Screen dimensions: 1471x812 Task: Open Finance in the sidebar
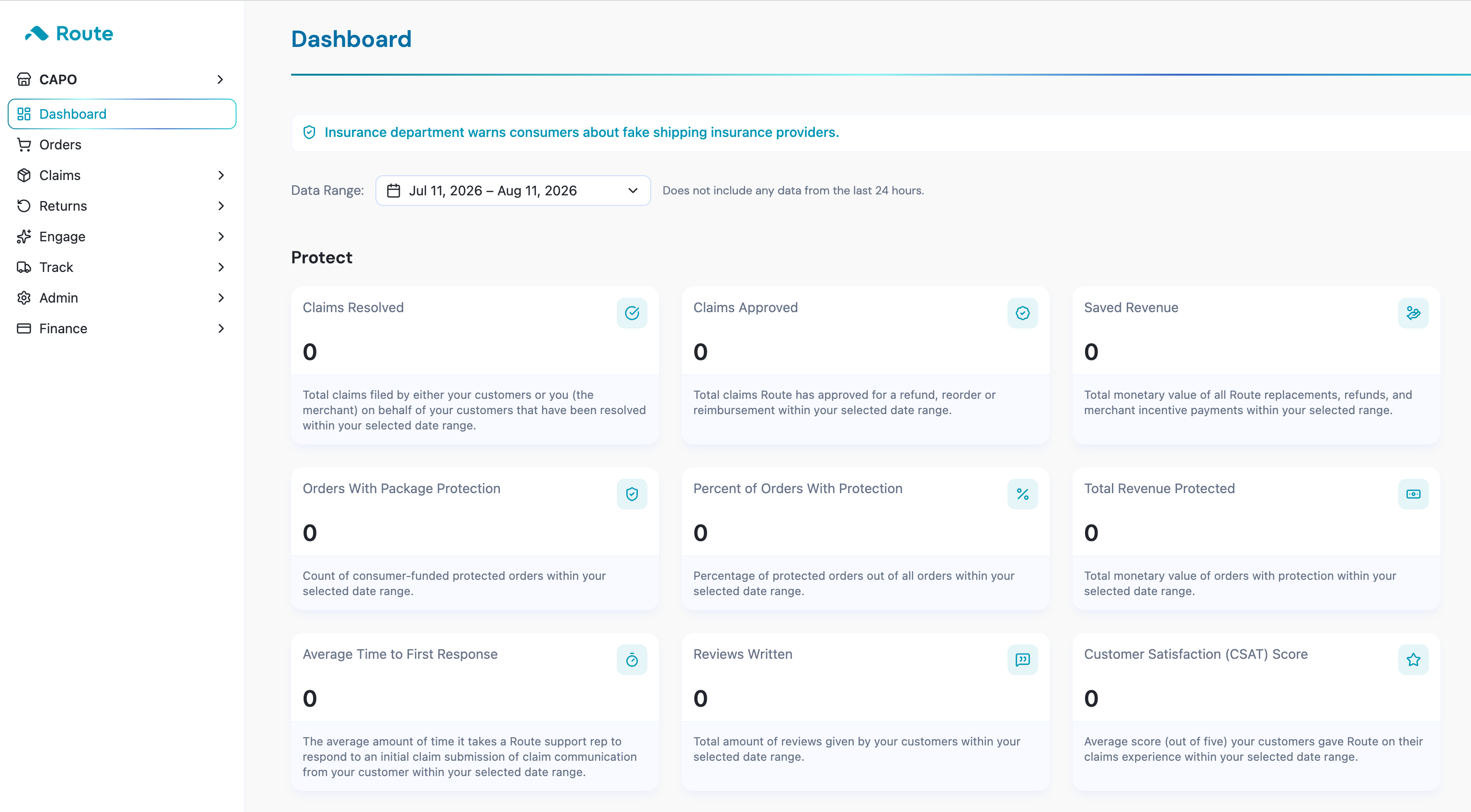[122, 329]
